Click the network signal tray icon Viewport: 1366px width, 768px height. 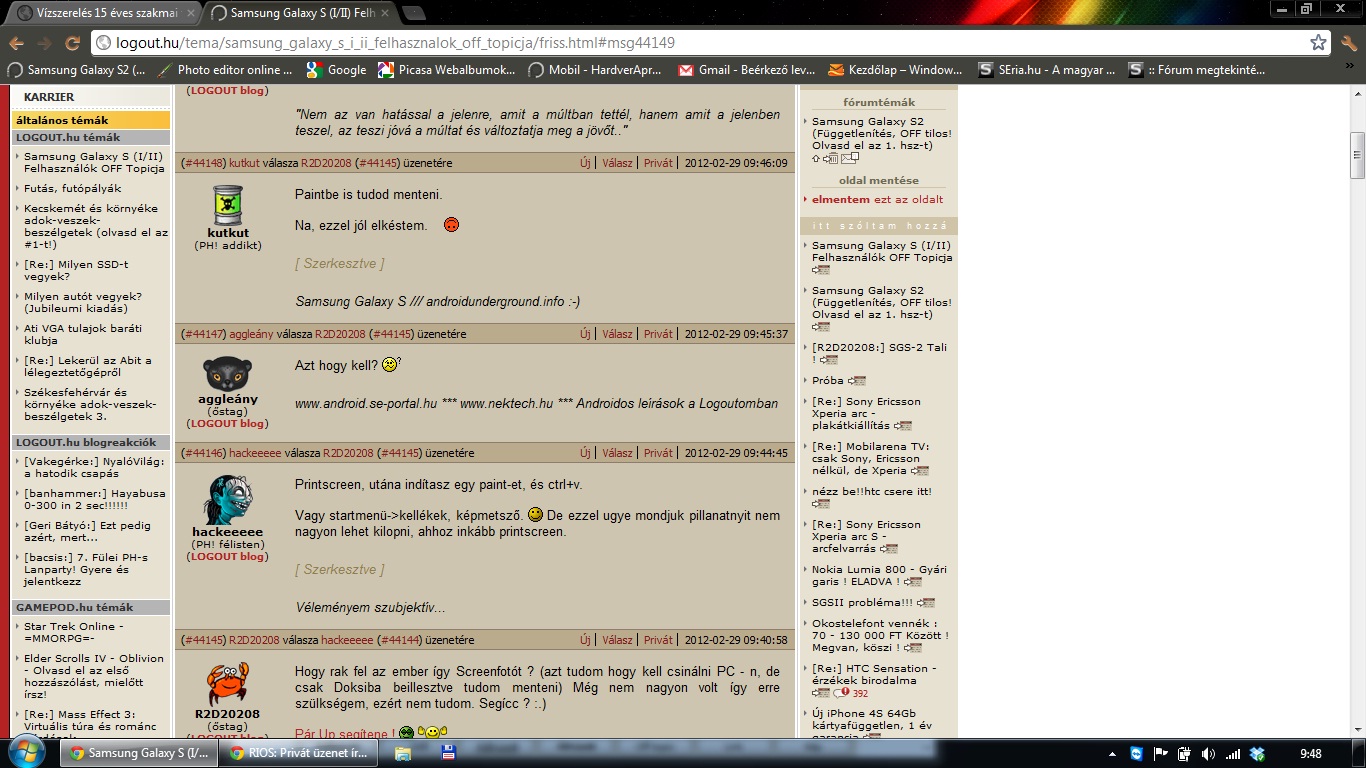1233,754
